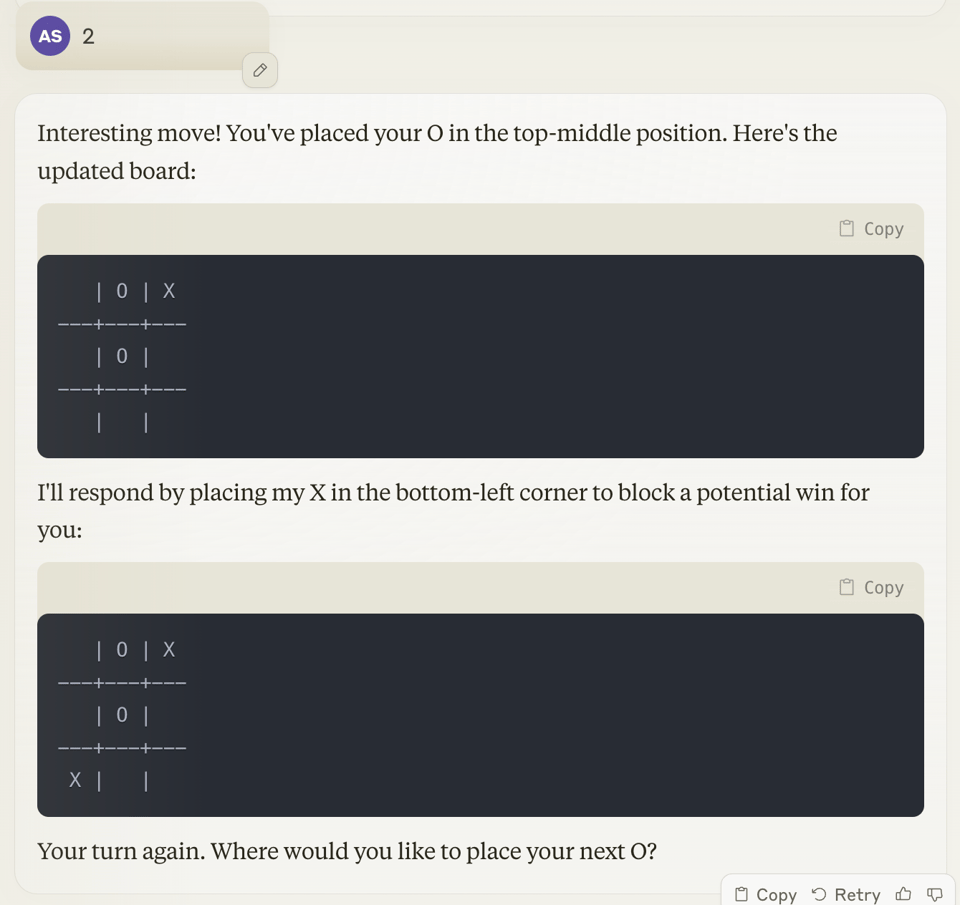This screenshot has width=960, height=905.
Task: Click inside the first tic-tac-toe board code block
Action: point(480,356)
